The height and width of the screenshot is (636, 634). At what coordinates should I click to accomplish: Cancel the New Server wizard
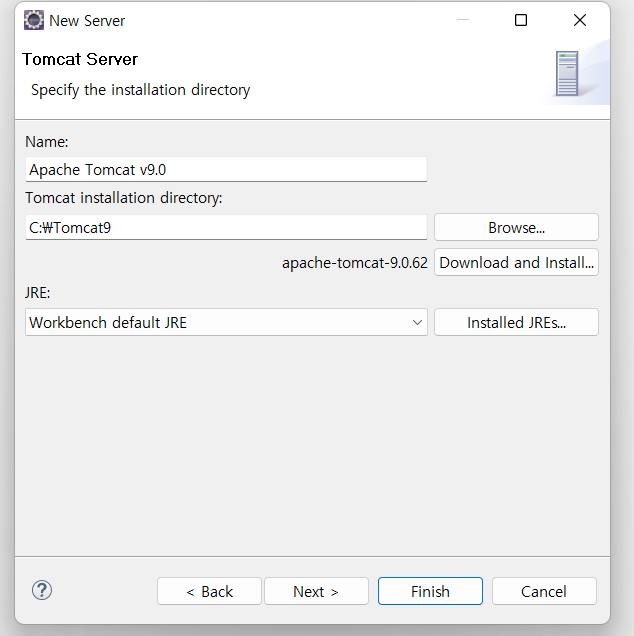coord(544,591)
